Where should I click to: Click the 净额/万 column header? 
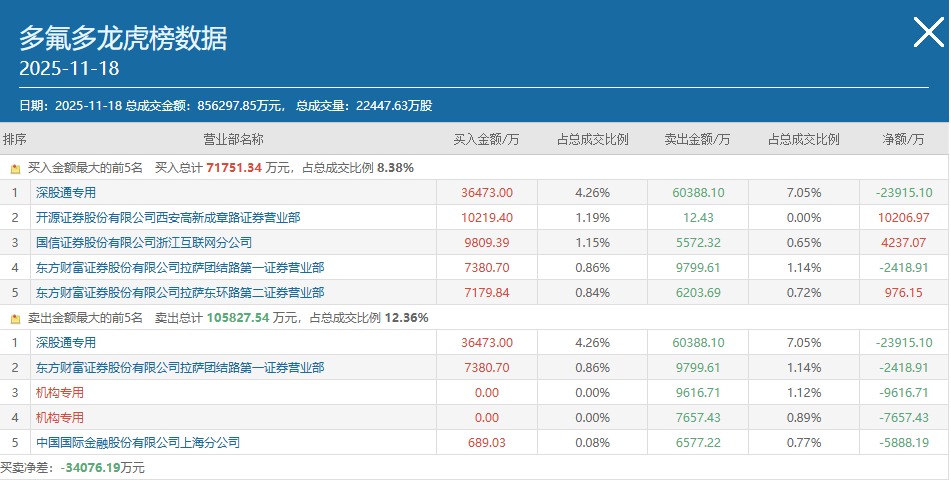tap(904, 140)
